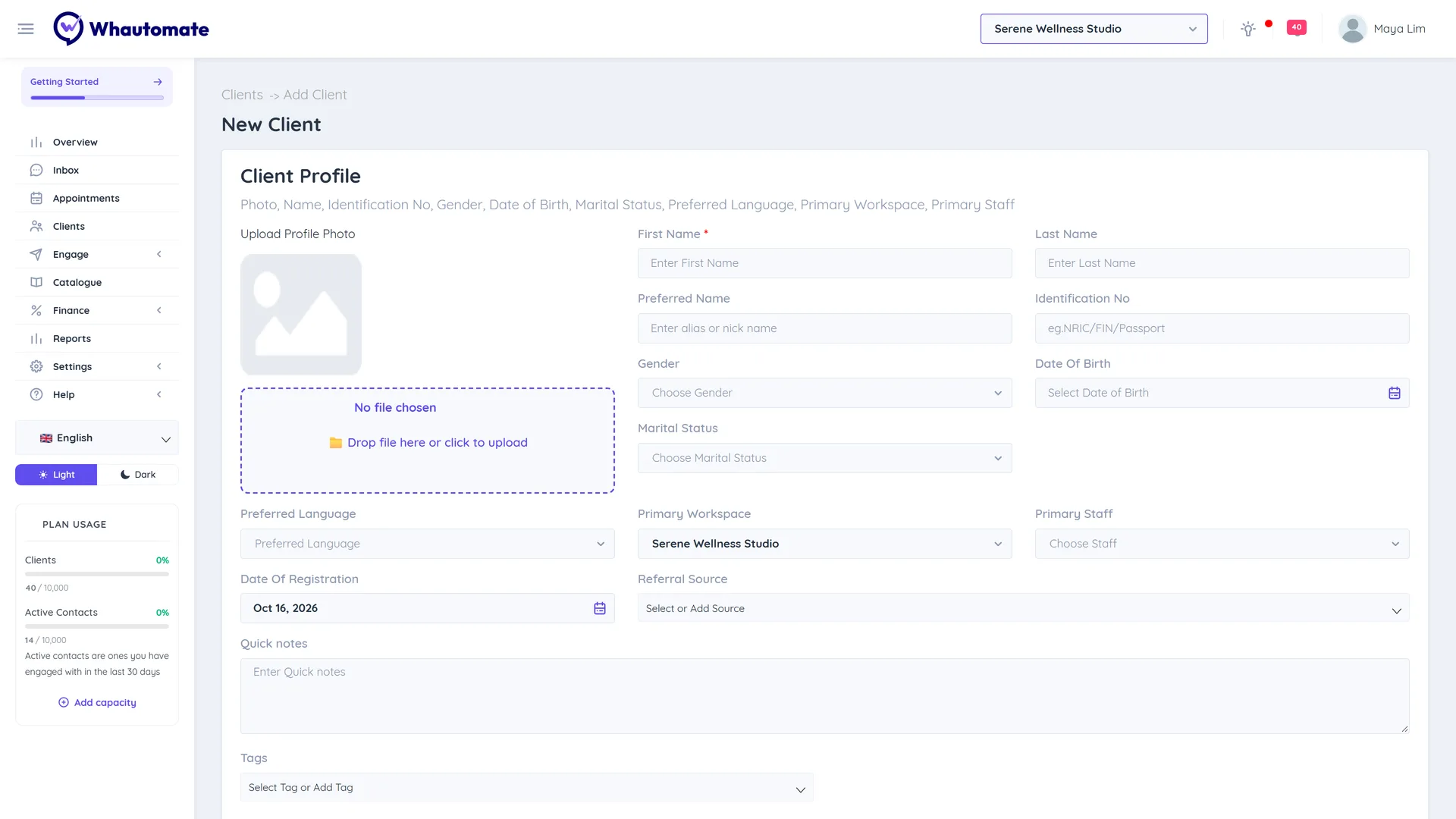
Task: Click the Add capacity plus icon
Action: coord(64,703)
